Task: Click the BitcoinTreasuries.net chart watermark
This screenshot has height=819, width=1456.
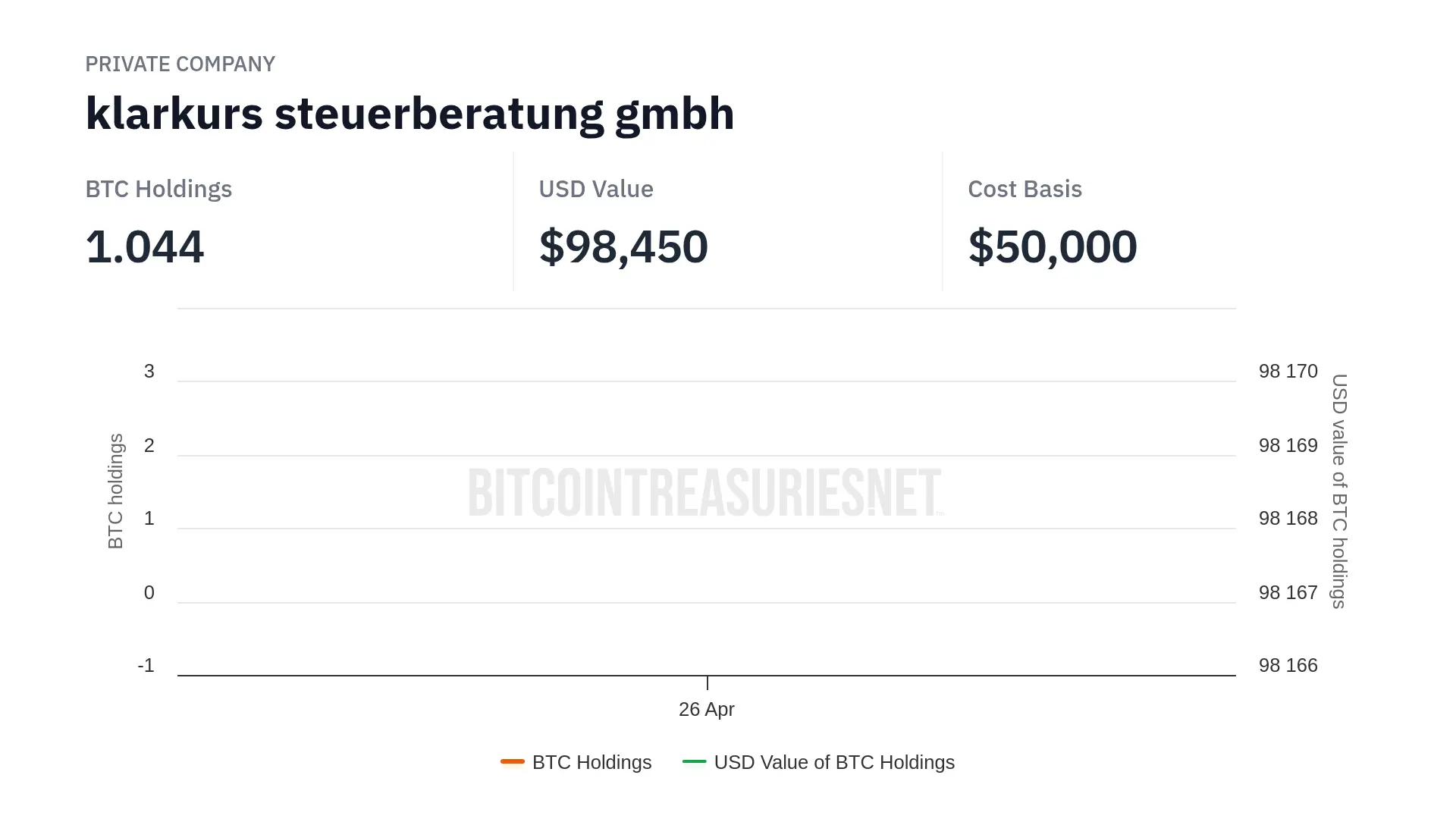Action: click(x=705, y=492)
